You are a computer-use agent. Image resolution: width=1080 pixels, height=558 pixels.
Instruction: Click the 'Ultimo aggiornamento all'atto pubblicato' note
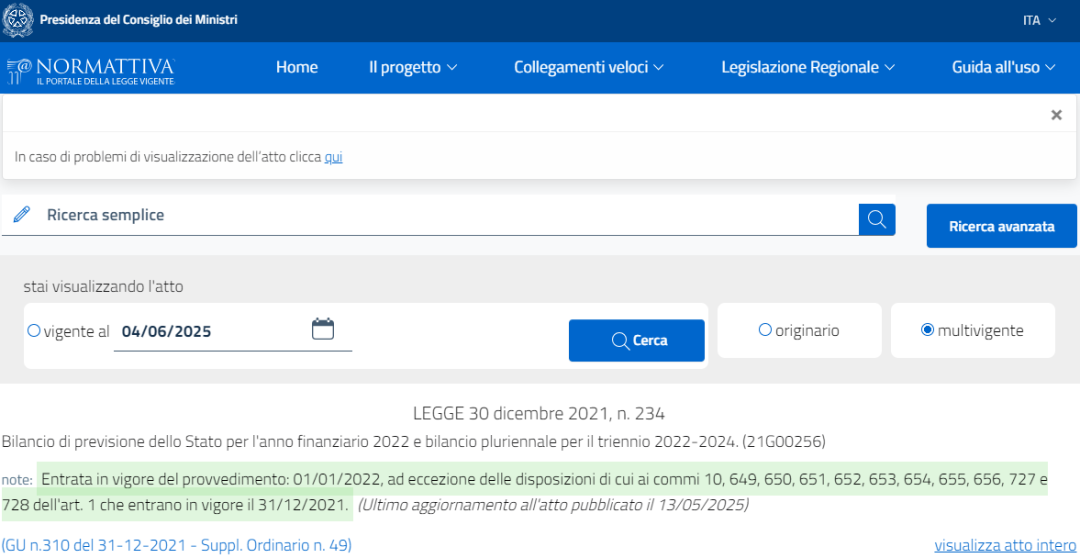tap(552, 505)
